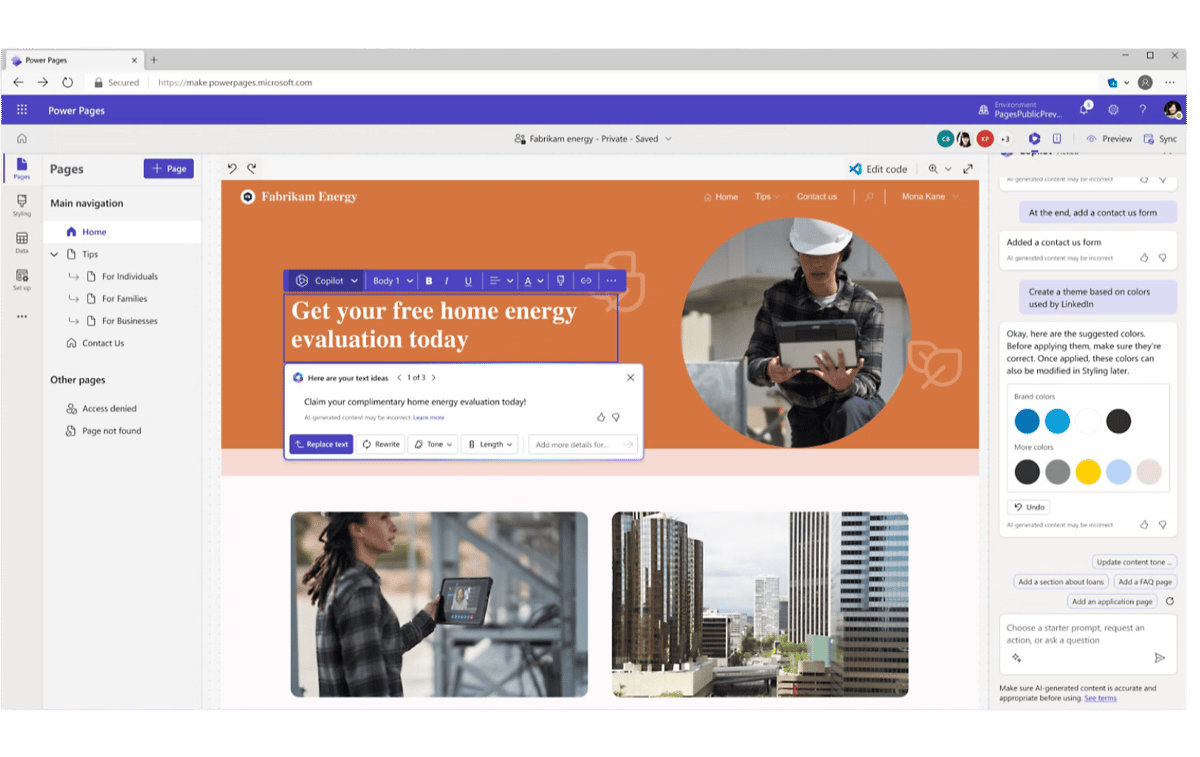1200x757 pixels.
Task: Apply italic formatting
Action: coord(447,281)
